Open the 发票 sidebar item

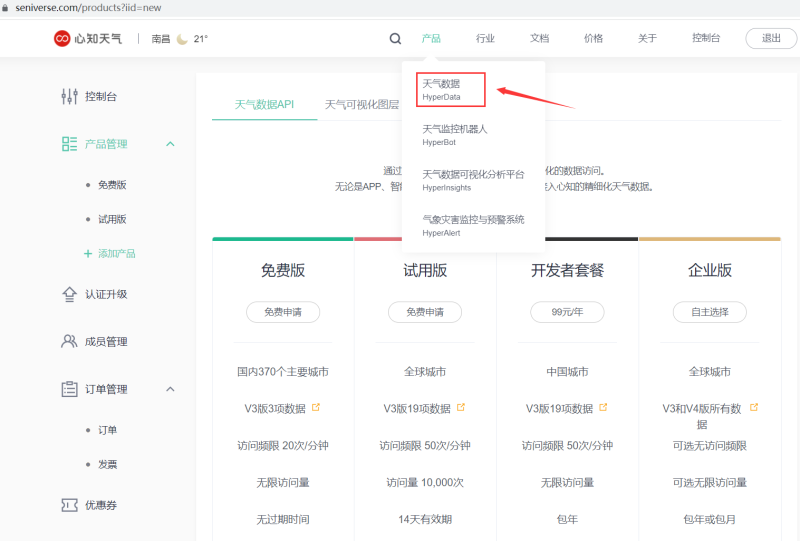pyautogui.click(x=107, y=464)
